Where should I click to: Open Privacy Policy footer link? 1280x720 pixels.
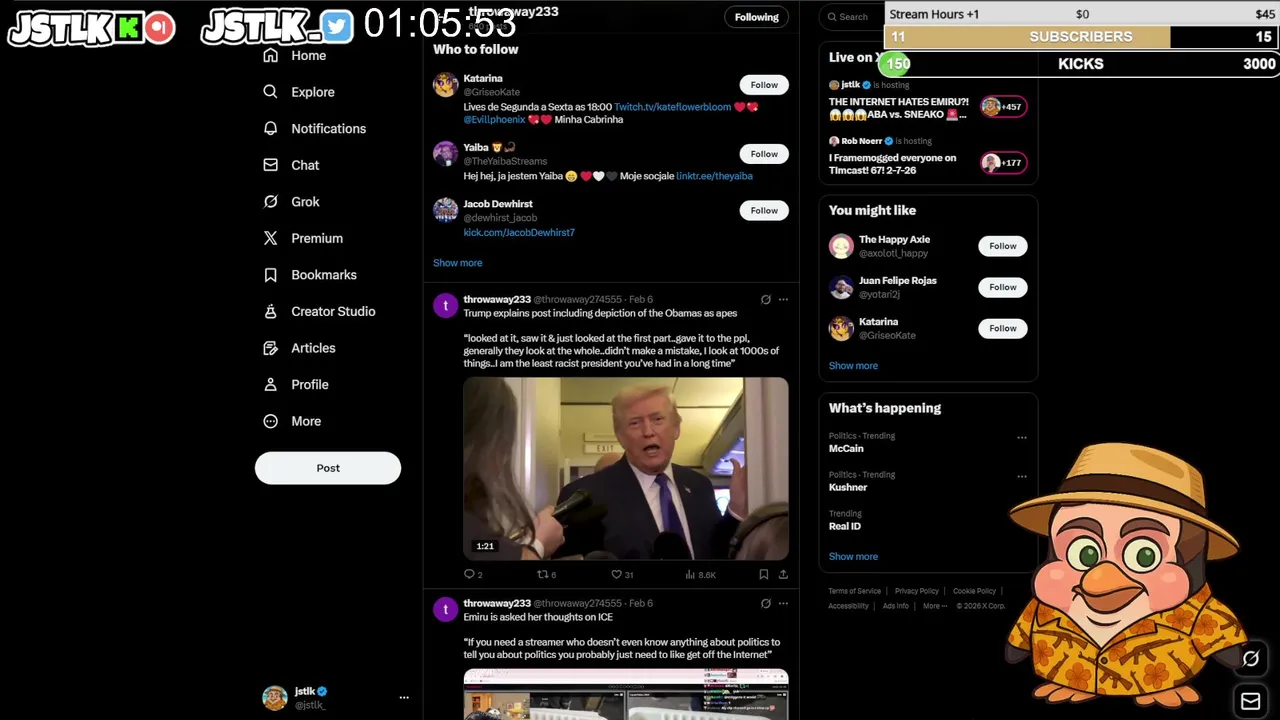click(x=917, y=591)
